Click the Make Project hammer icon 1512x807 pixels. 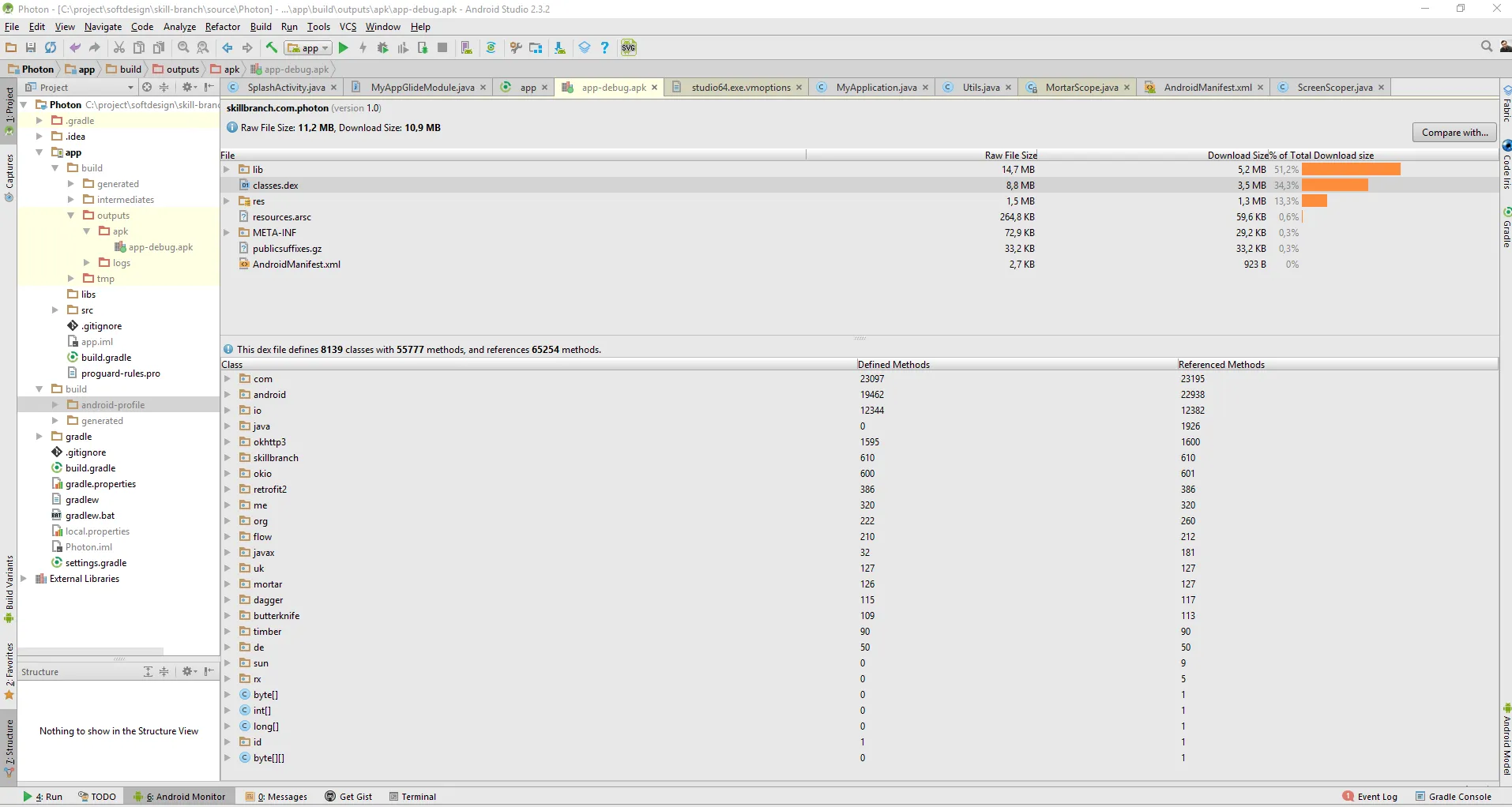pyautogui.click(x=272, y=48)
